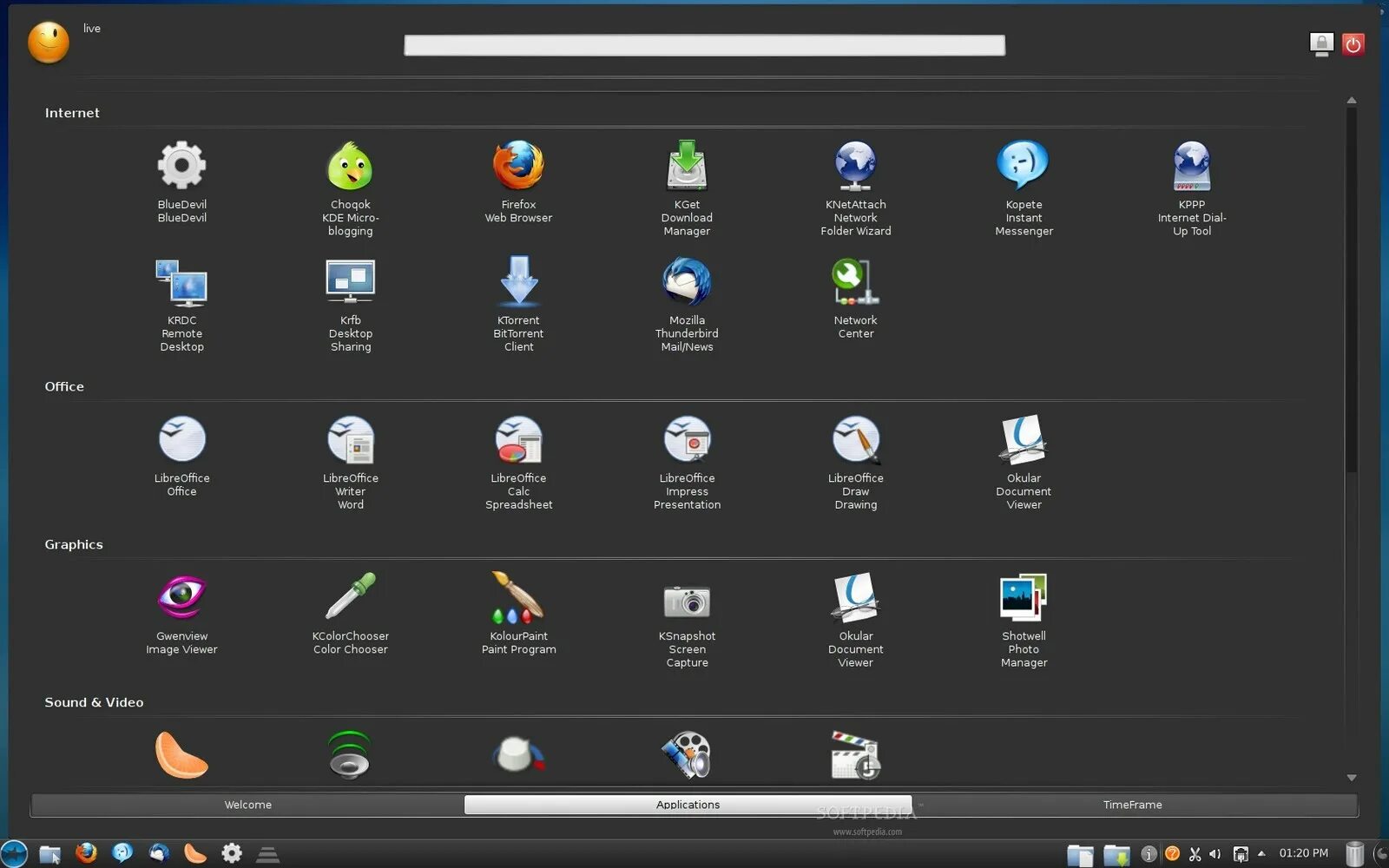This screenshot has height=868, width=1389.
Task: Open Okular Document Viewer under Graphics
Action: coord(855,620)
